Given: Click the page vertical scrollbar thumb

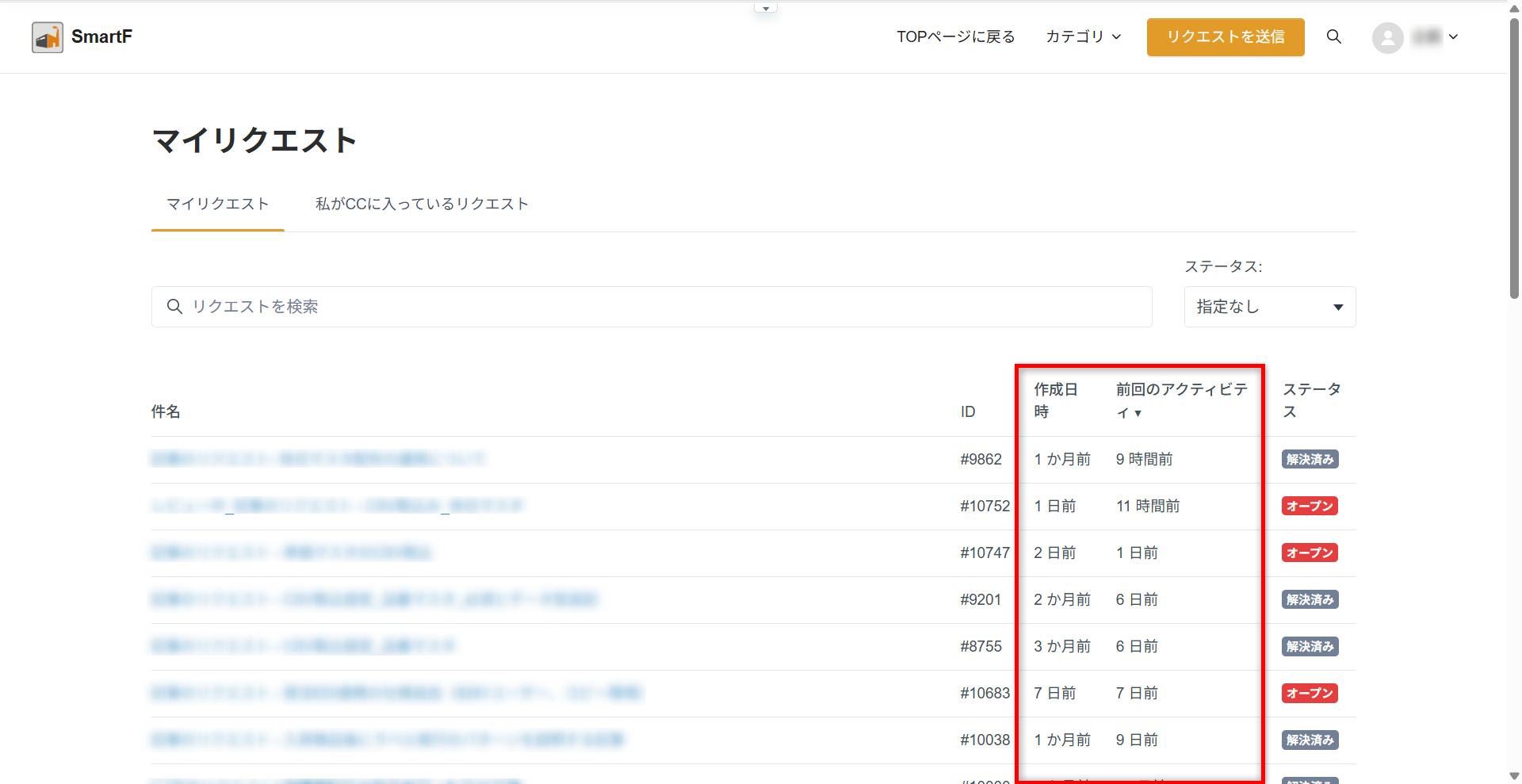Looking at the screenshot, I should [1514, 159].
